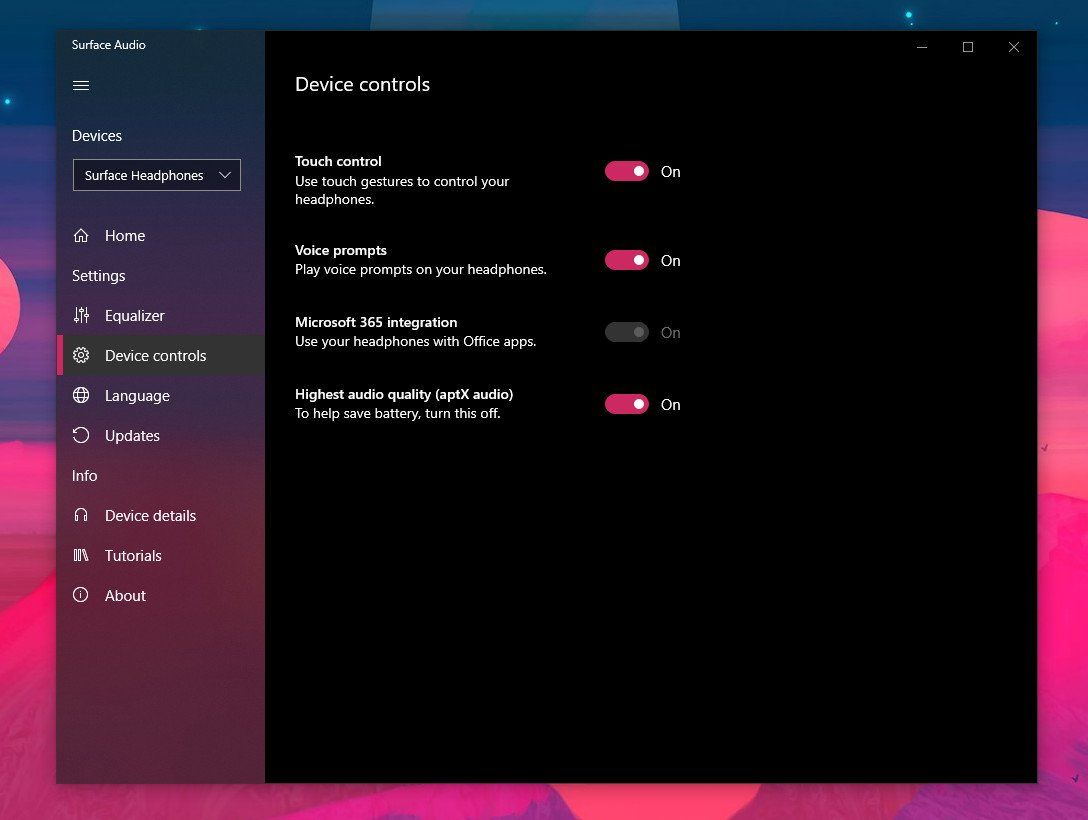1088x820 pixels.
Task: Go to the Home page label
Action: (x=125, y=236)
